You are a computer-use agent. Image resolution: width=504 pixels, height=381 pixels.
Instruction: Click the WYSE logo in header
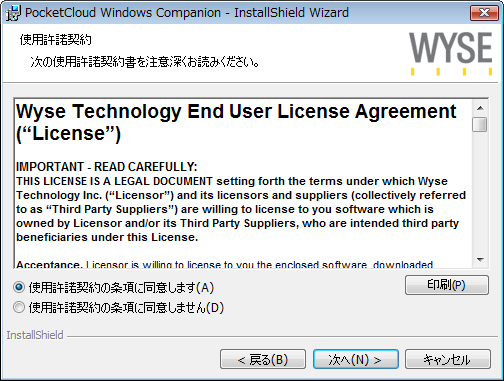click(451, 53)
